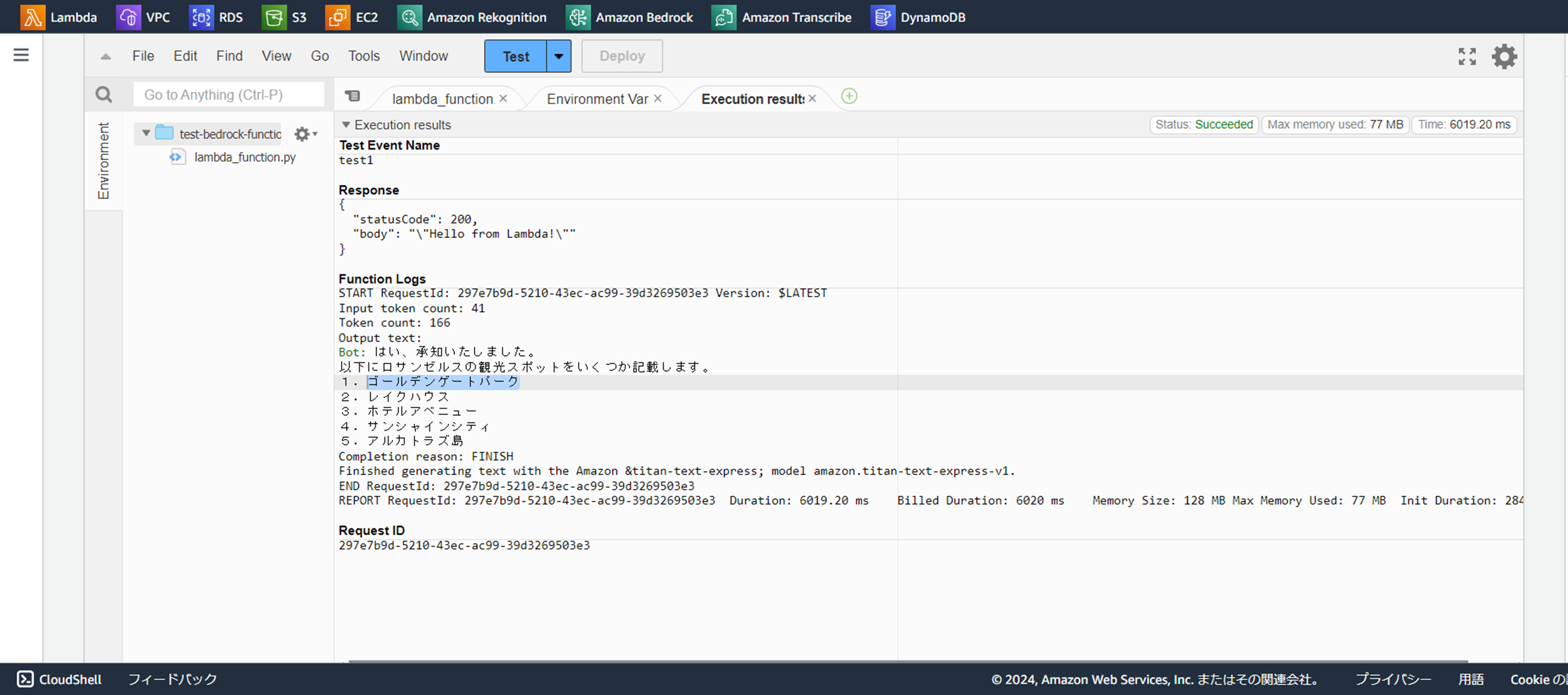
Task: Open the CloudShell icon in footer
Action: tap(25, 679)
